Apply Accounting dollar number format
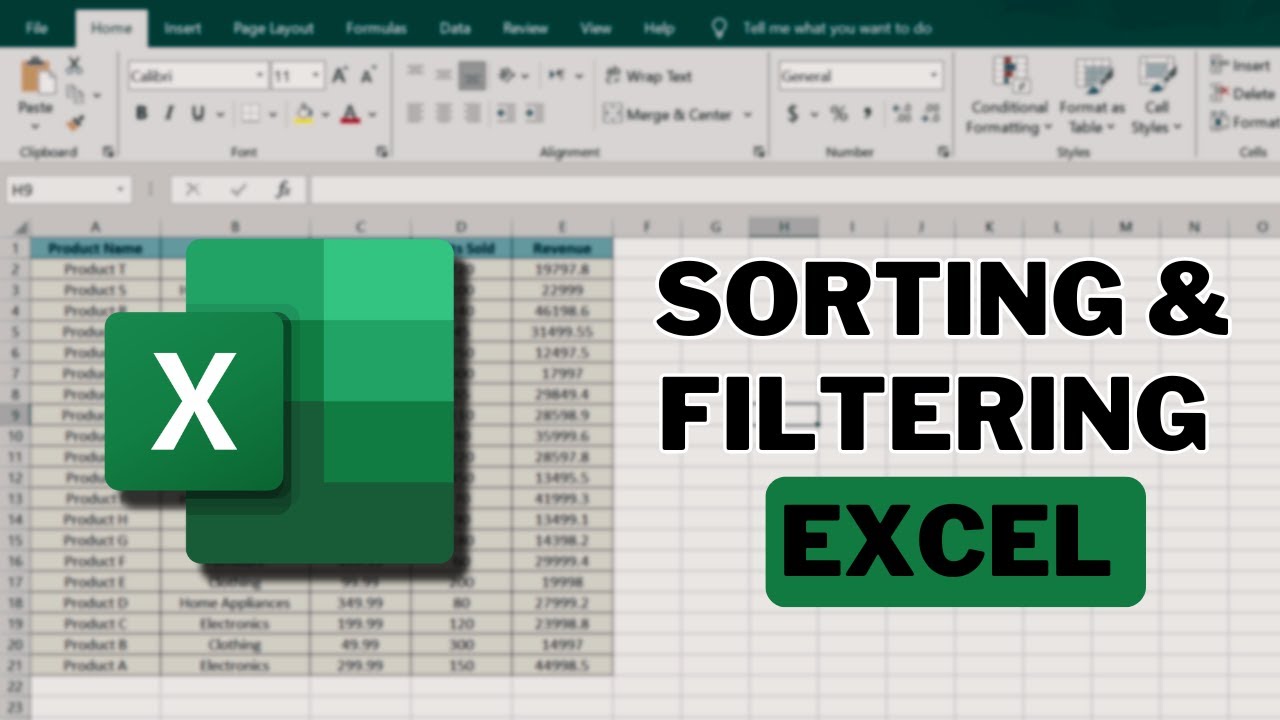This screenshot has height=720, width=1280. (x=793, y=114)
